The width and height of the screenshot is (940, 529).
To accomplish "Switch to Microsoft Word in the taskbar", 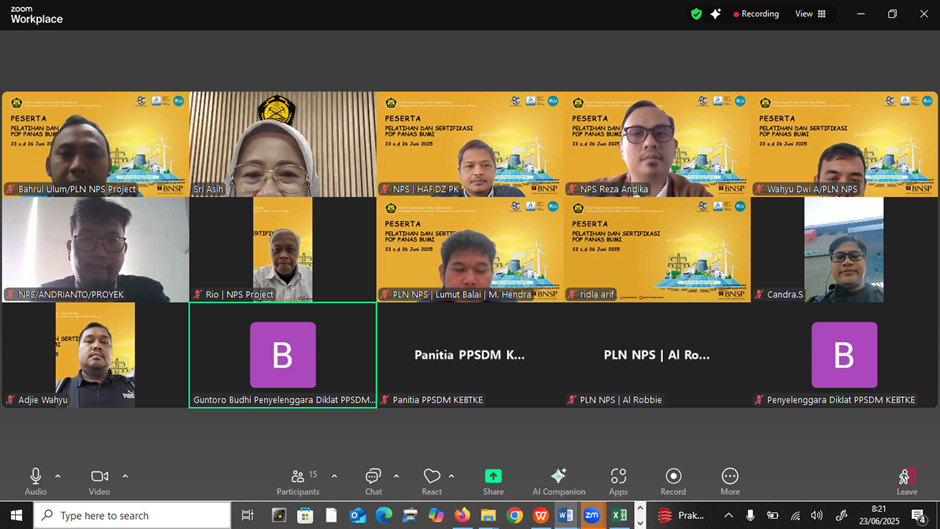I will (x=565, y=515).
